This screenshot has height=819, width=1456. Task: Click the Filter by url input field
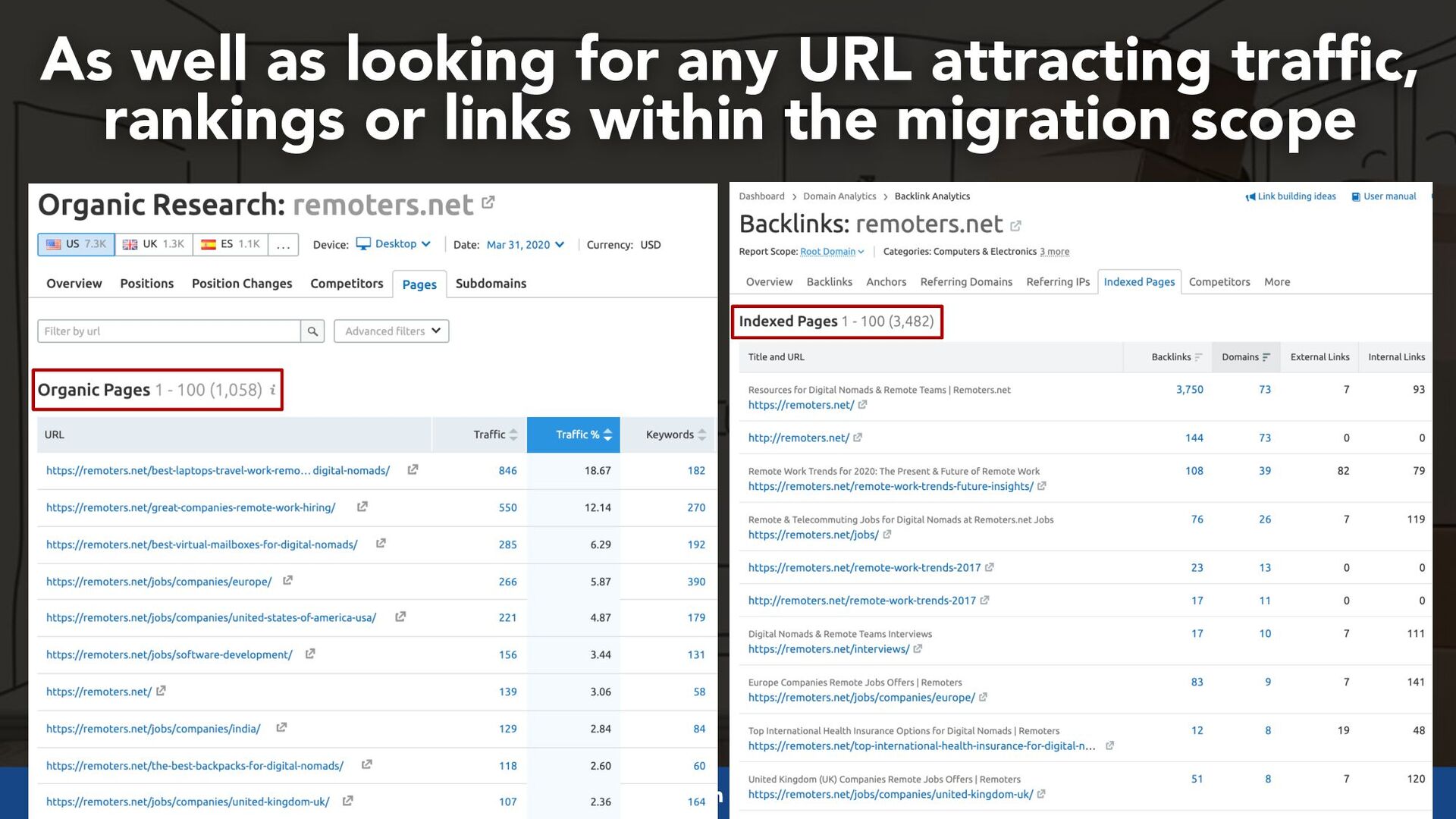point(169,331)
